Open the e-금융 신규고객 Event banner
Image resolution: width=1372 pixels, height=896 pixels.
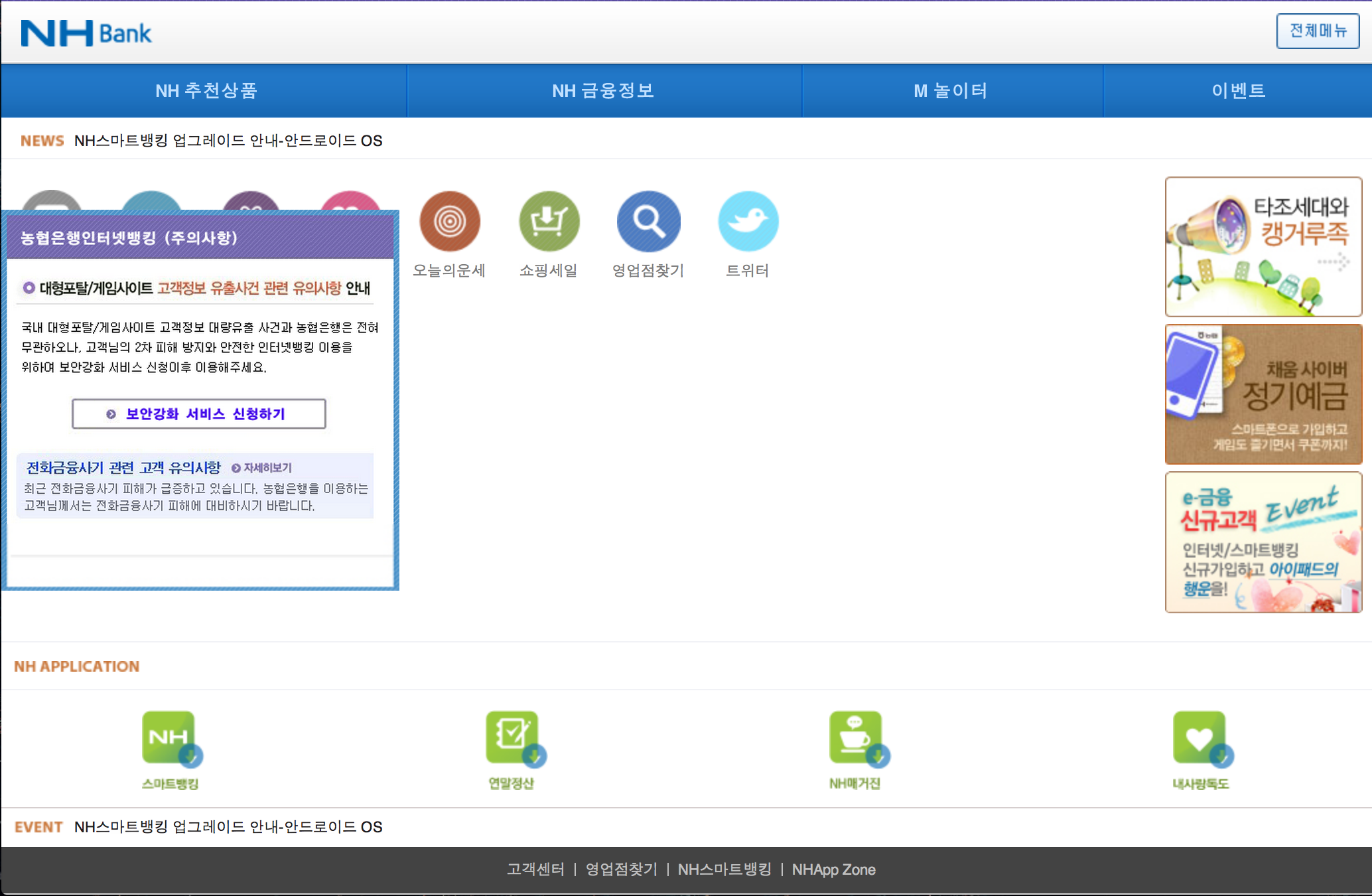(1263, 542)
